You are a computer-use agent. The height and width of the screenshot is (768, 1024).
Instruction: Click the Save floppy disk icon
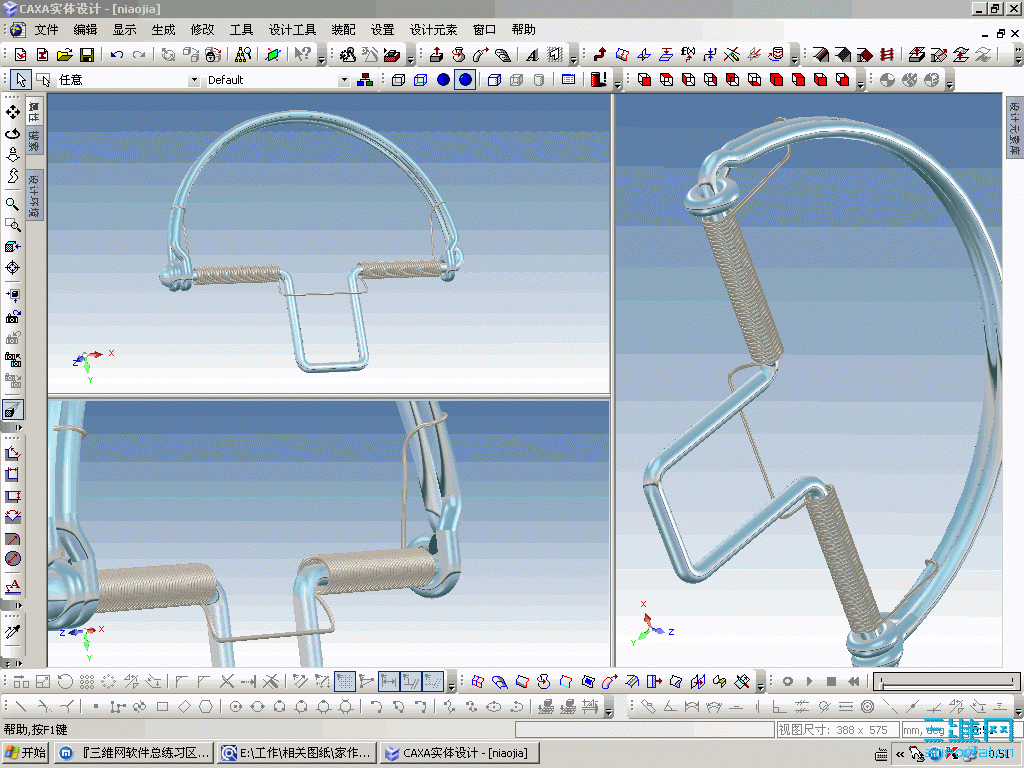click(x=86, y=55)
